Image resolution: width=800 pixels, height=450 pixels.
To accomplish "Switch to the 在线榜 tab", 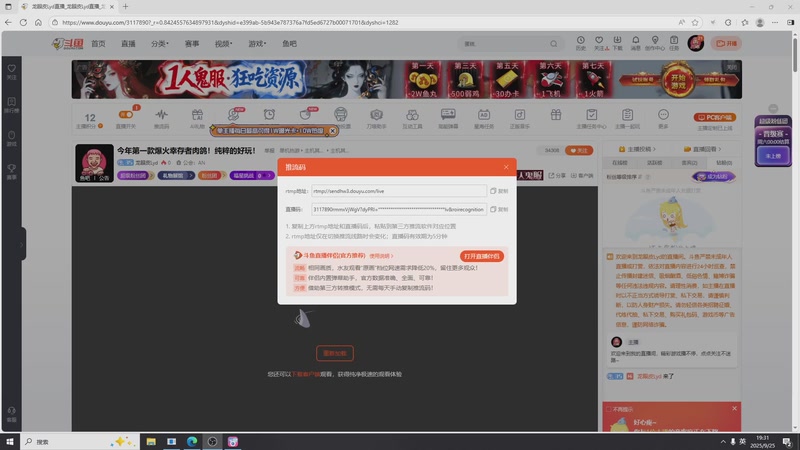I will [x=619, y=163].
